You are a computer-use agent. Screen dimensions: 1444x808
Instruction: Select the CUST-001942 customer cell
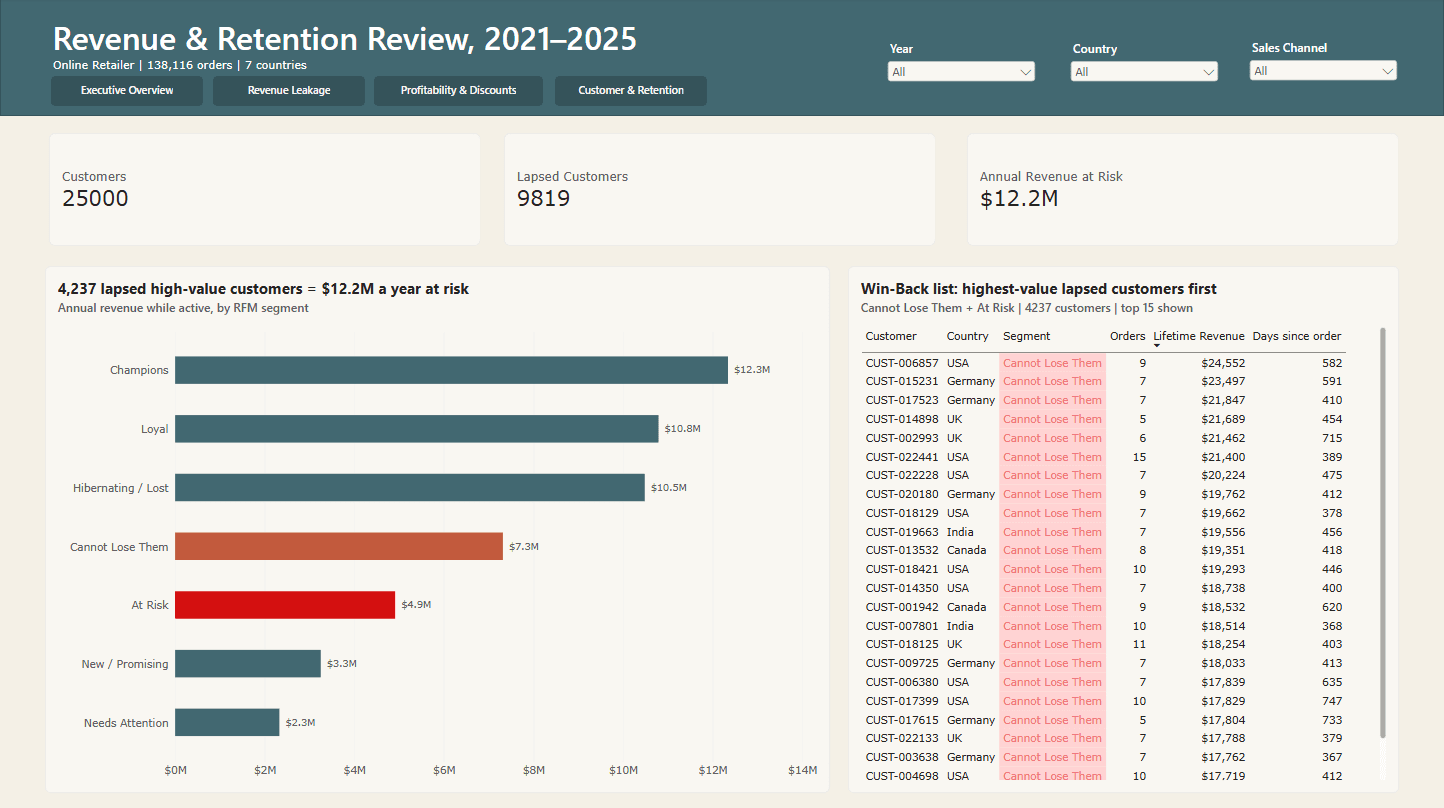[x=902, y=607]
